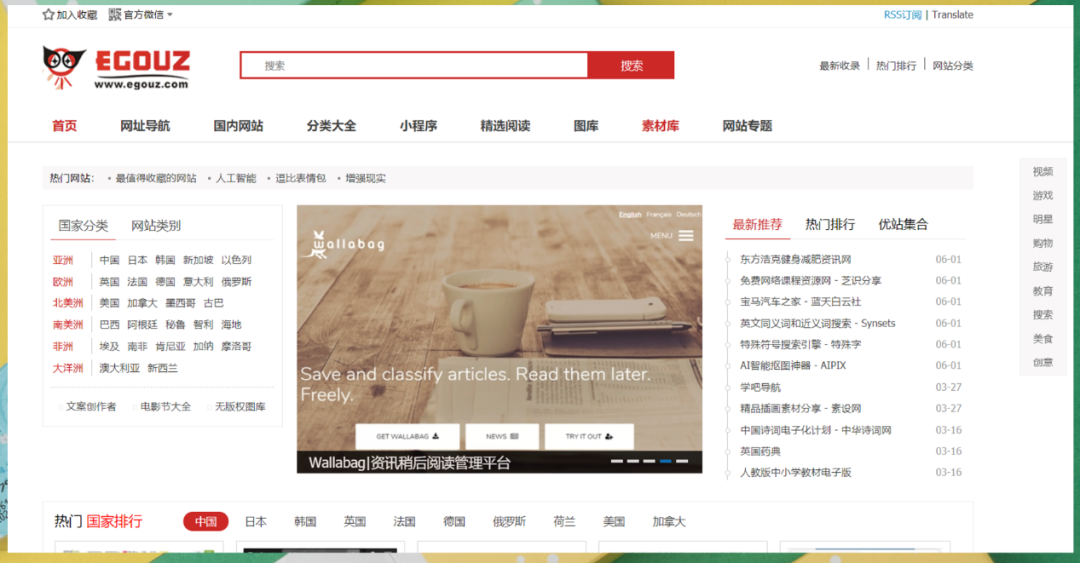Open AI智能抠图神器 - AIPIX entry

(x=793, y=366)
